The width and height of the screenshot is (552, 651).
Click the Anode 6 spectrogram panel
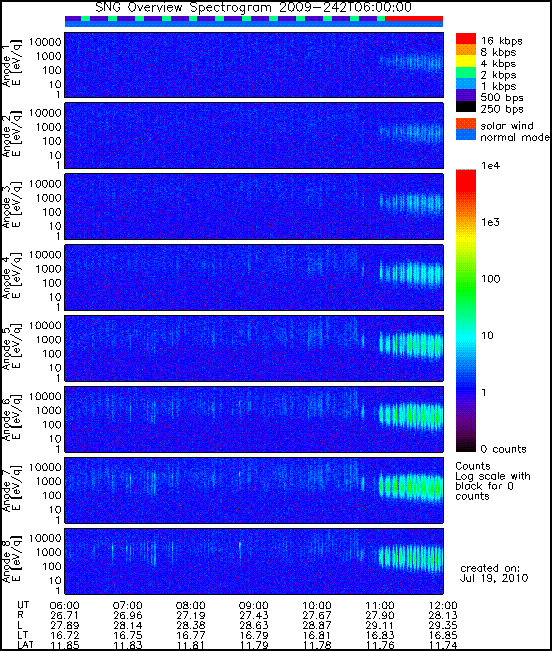(254, 419)
